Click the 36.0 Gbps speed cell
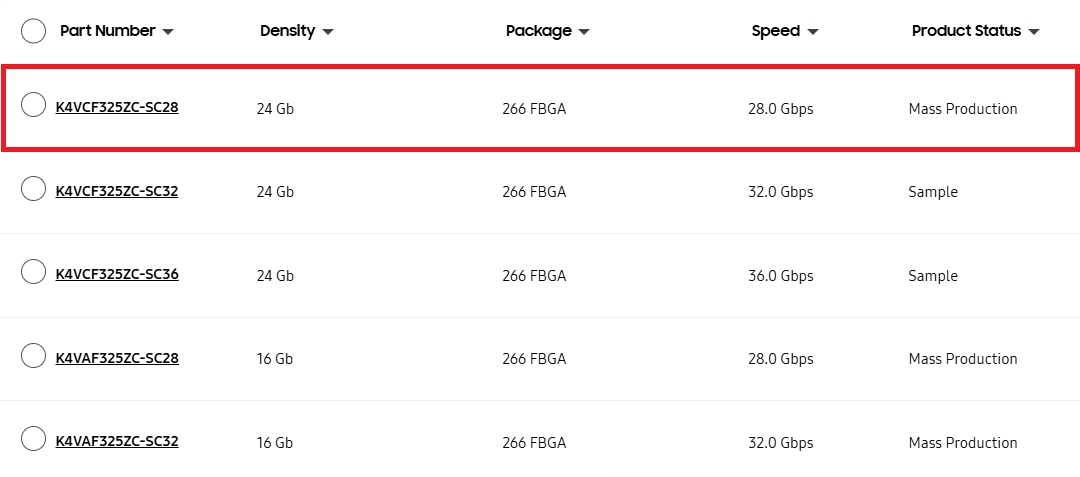Screen dimensions: 1080x477 coord(780,276)
